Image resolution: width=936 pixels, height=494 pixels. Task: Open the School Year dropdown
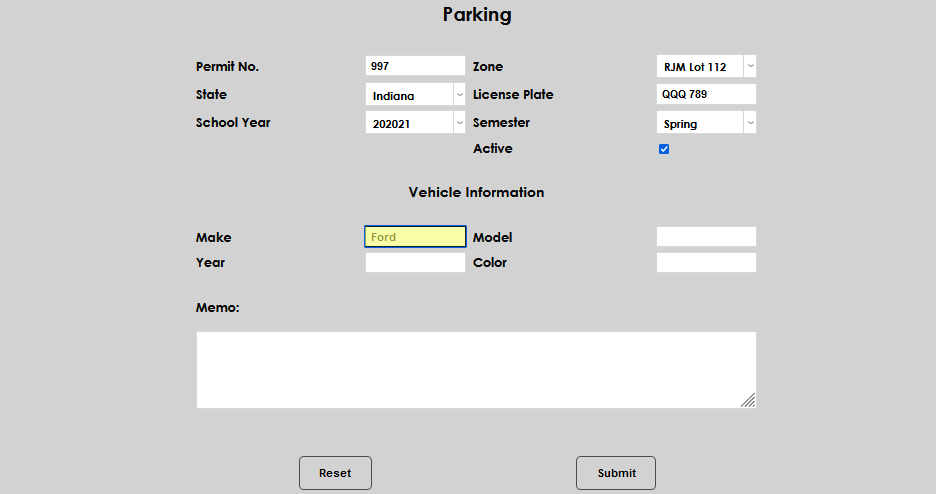(x=415, y=123)
